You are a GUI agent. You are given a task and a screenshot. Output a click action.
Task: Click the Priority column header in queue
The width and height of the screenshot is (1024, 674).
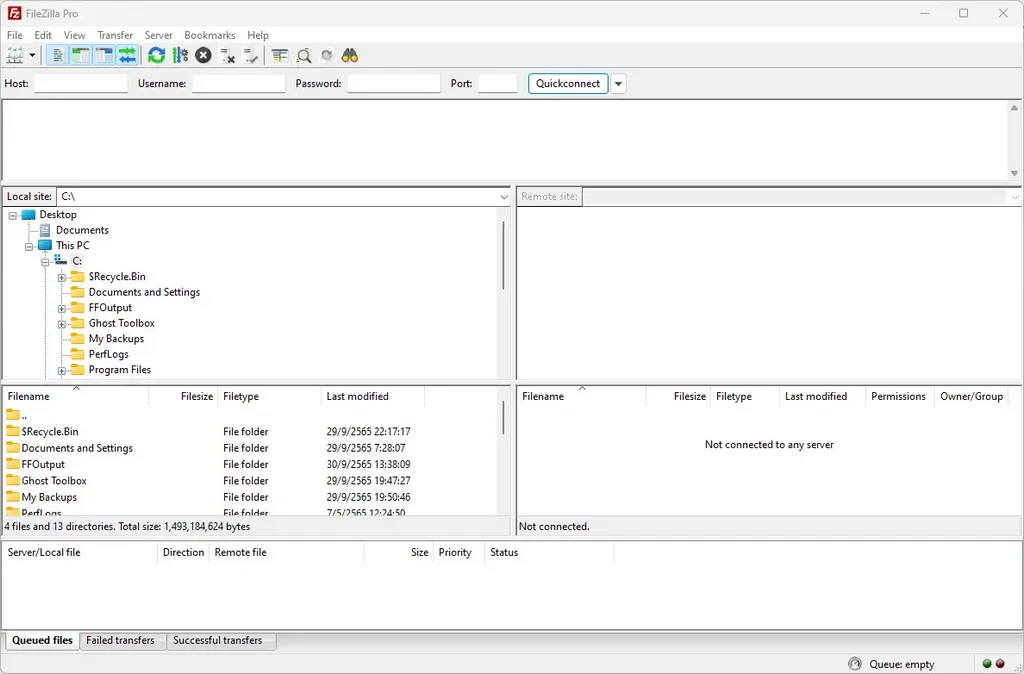458,553
